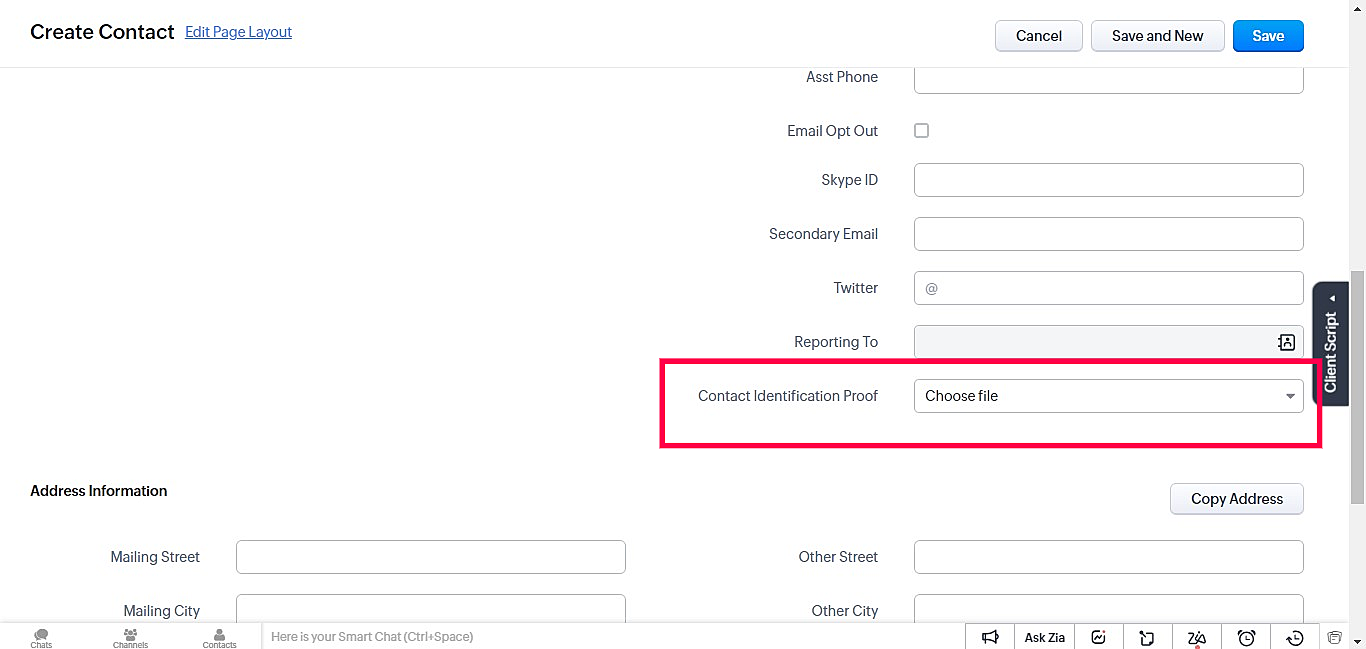
Task: Open the Zia notifications icon
Action: pyautogui.click(x=1197, y=637)
